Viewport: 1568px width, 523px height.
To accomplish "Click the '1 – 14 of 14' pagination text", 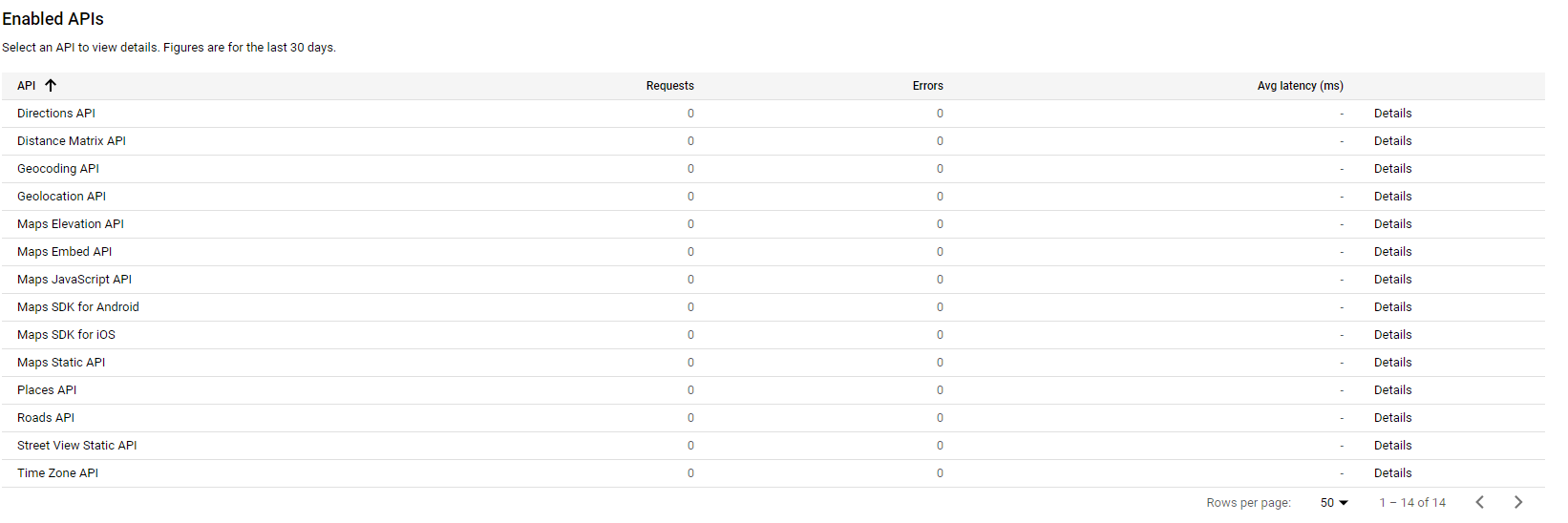I will tap(1412, 503).
